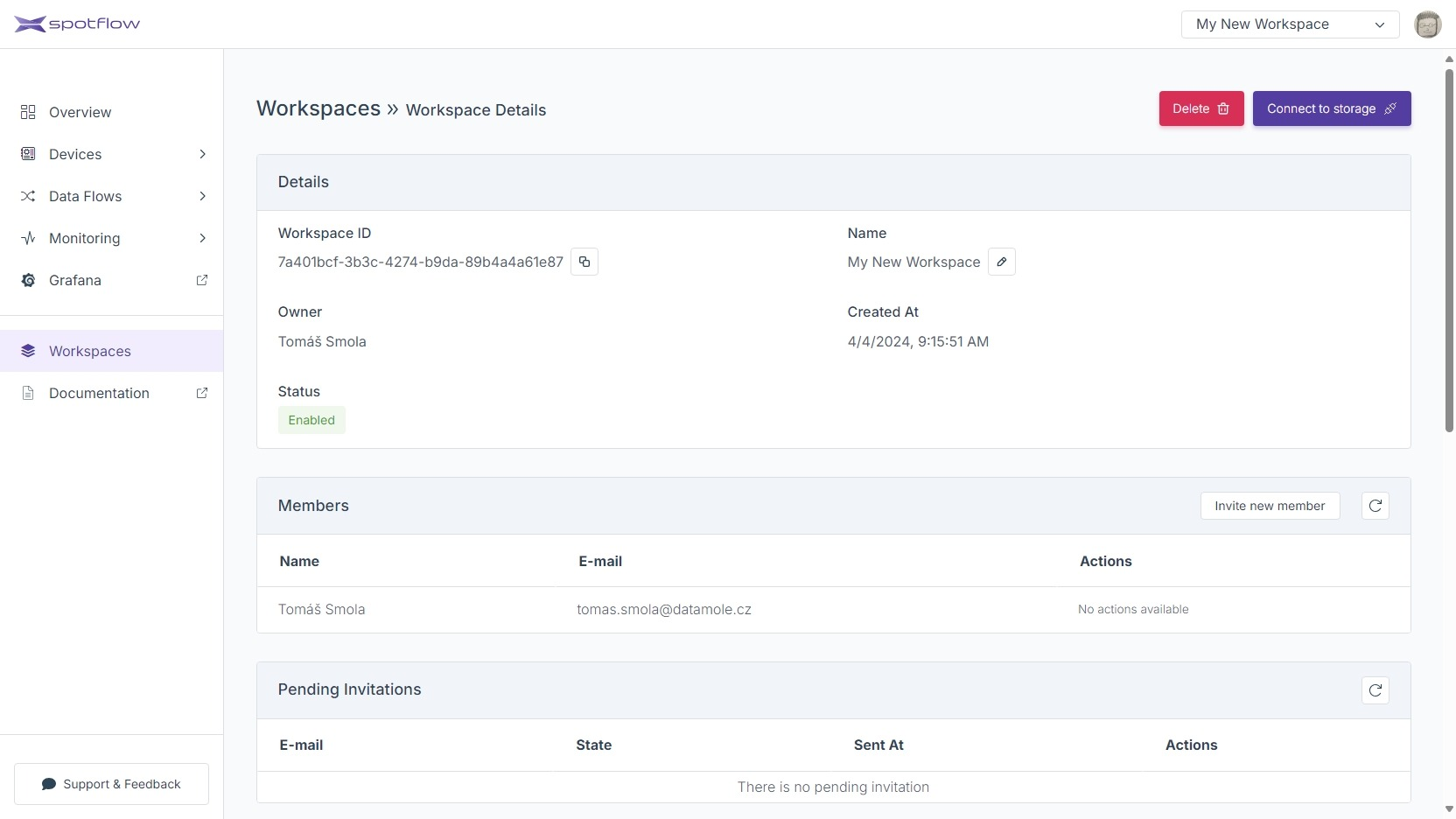Delete this workspace
The image size is (1456, 819).
tap(1201, 108)
